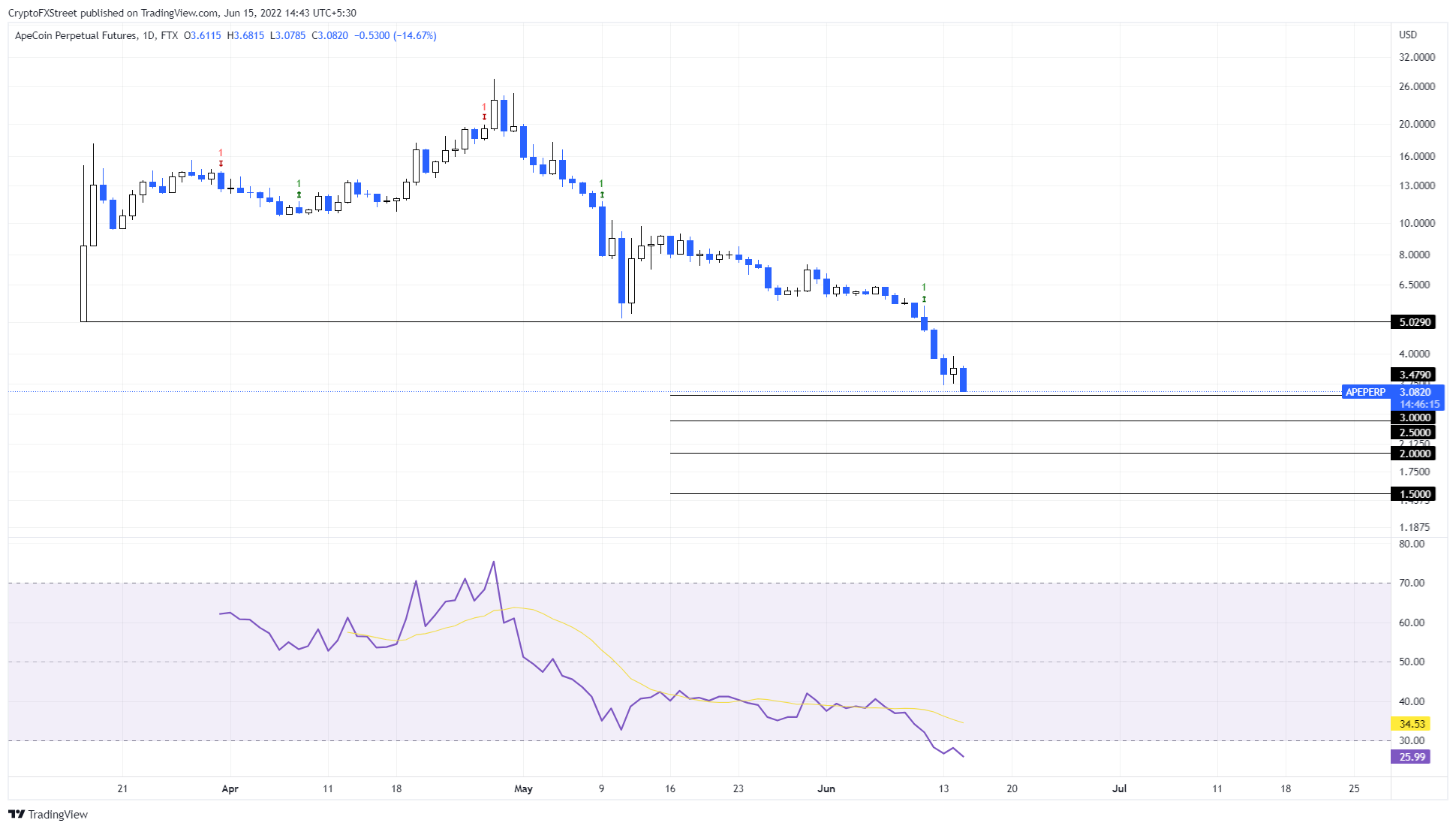Screen dimensions: 1456x829
Task: Click the TradingView logo icon
Action: [x=17, y=814]
